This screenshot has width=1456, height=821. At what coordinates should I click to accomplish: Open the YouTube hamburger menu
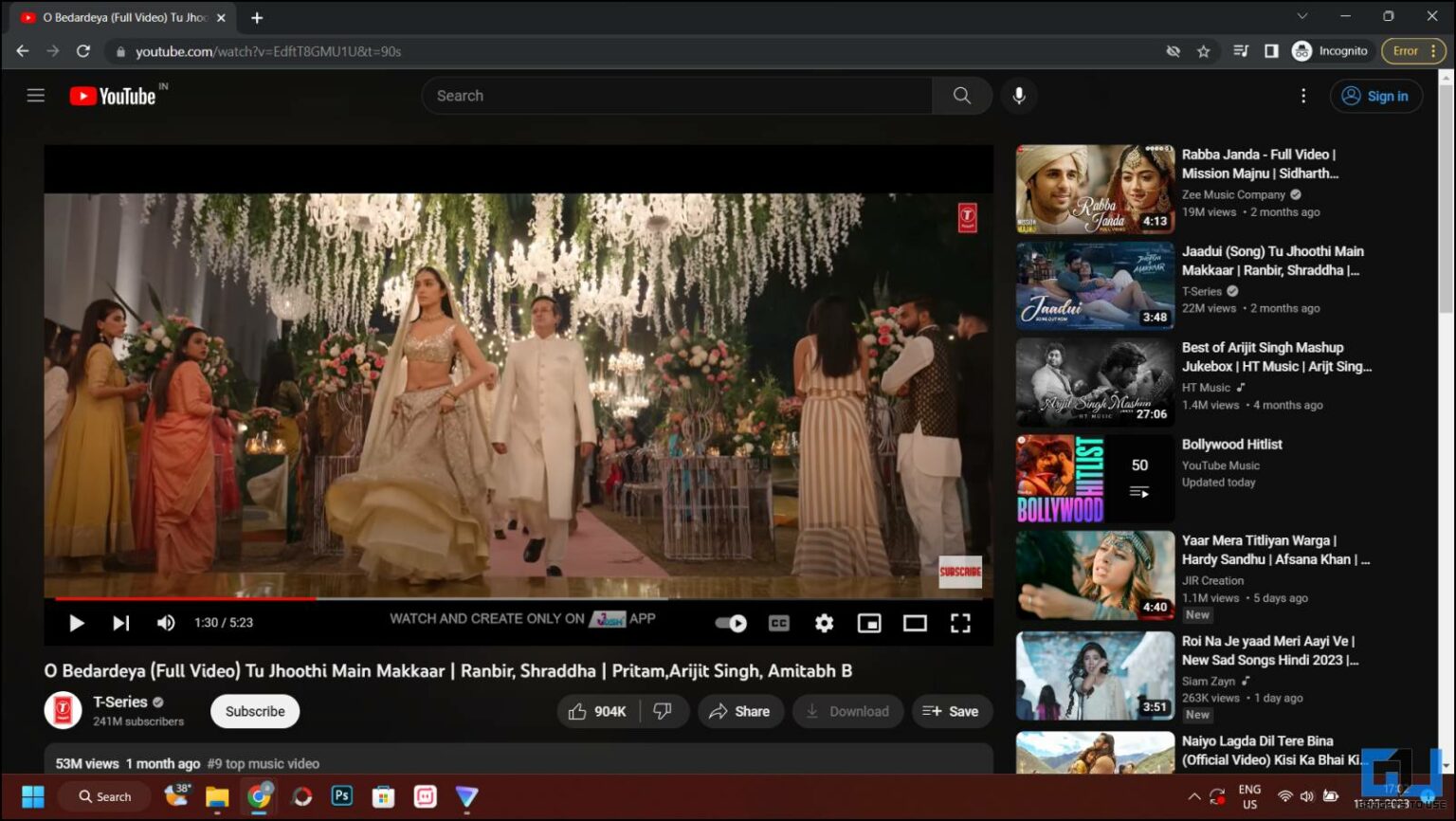tap(35, 95)
